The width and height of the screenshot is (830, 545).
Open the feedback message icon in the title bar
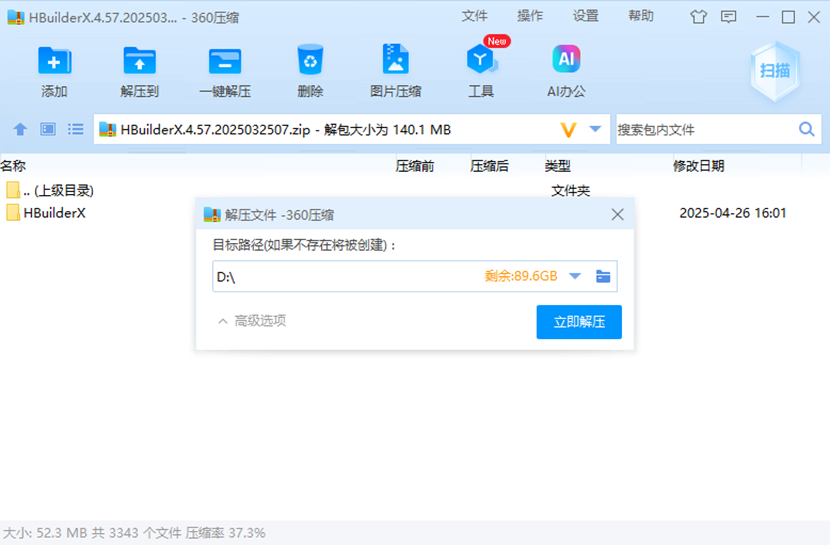[x=728, y=17]
